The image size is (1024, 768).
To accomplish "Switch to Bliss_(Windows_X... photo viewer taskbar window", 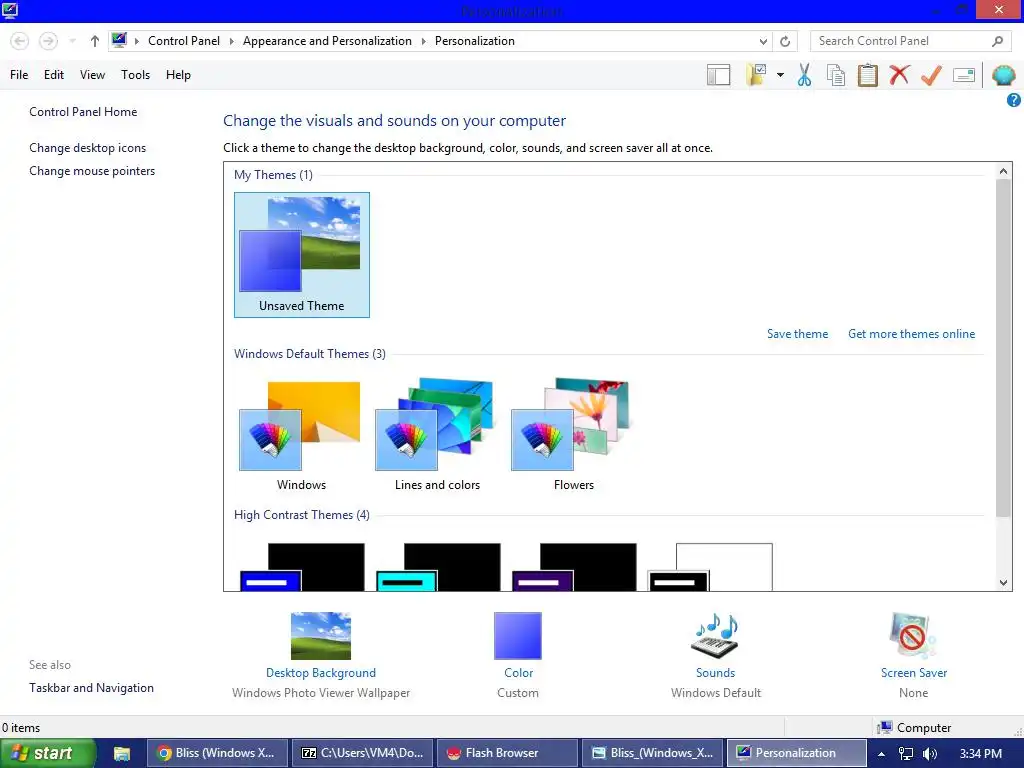I will (x=652, y=753).
